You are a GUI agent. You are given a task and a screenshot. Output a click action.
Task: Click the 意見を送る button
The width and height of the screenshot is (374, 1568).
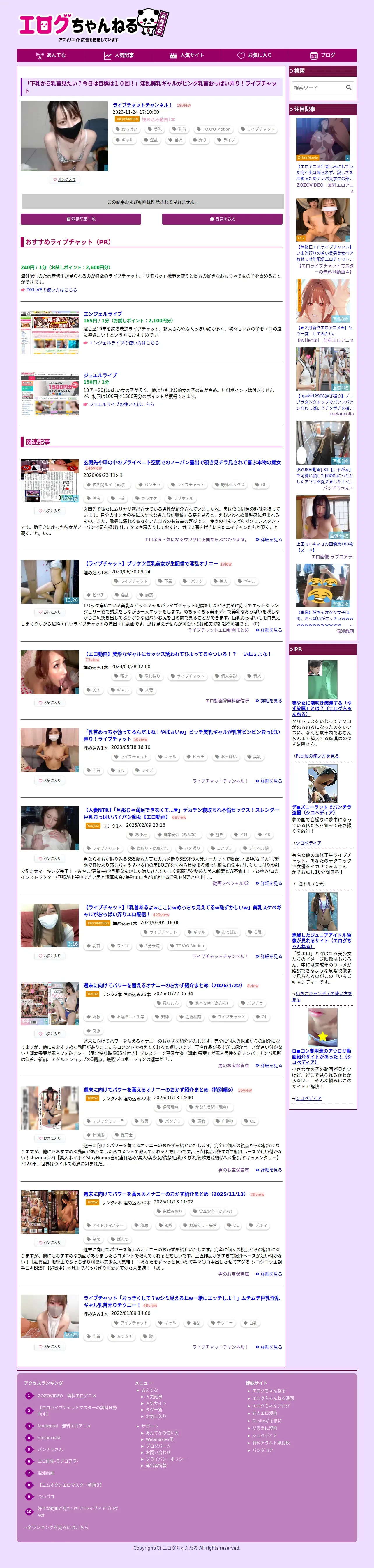click(222, 219)
